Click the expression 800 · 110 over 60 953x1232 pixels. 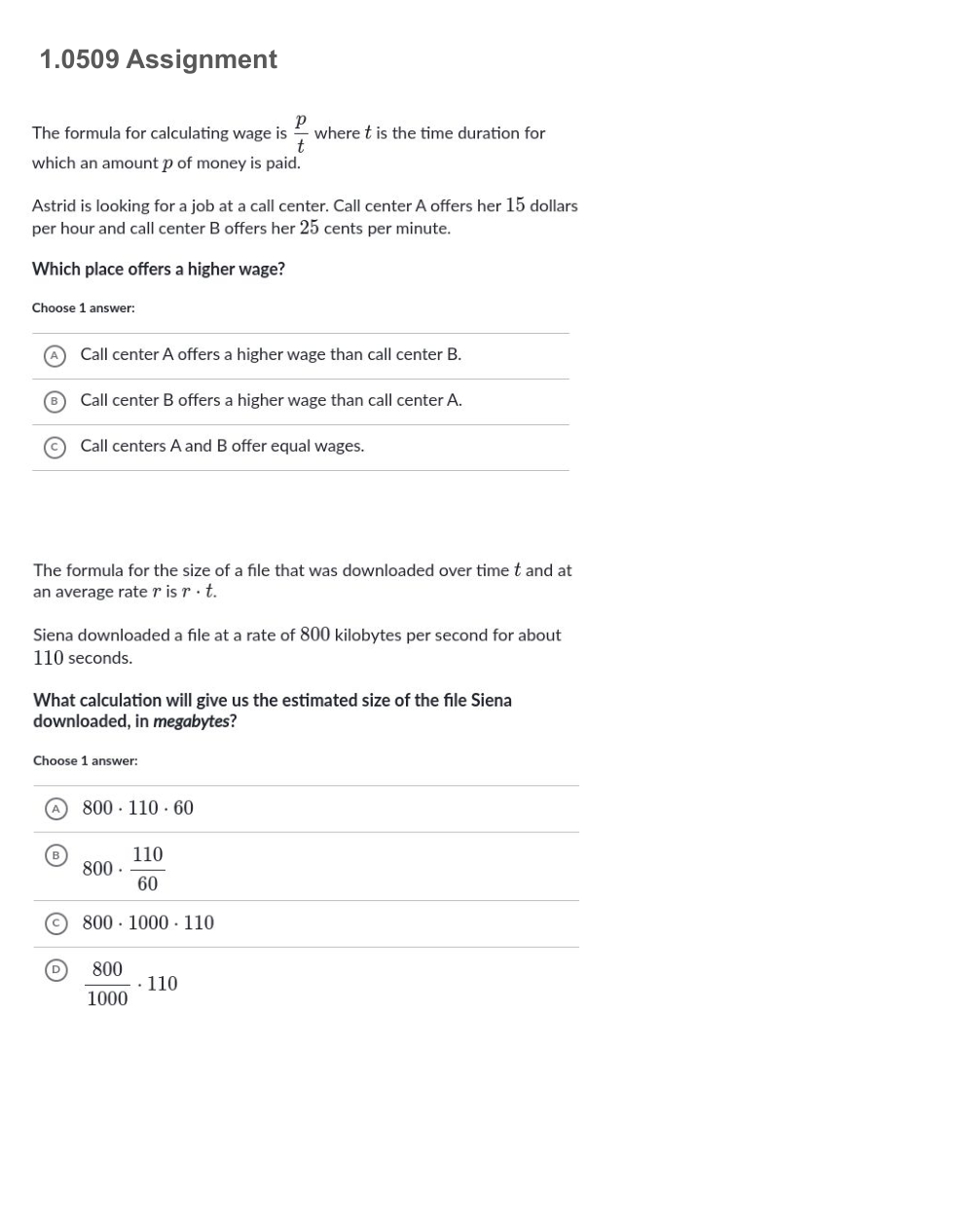pyautogui.click(x=124, y=869)
